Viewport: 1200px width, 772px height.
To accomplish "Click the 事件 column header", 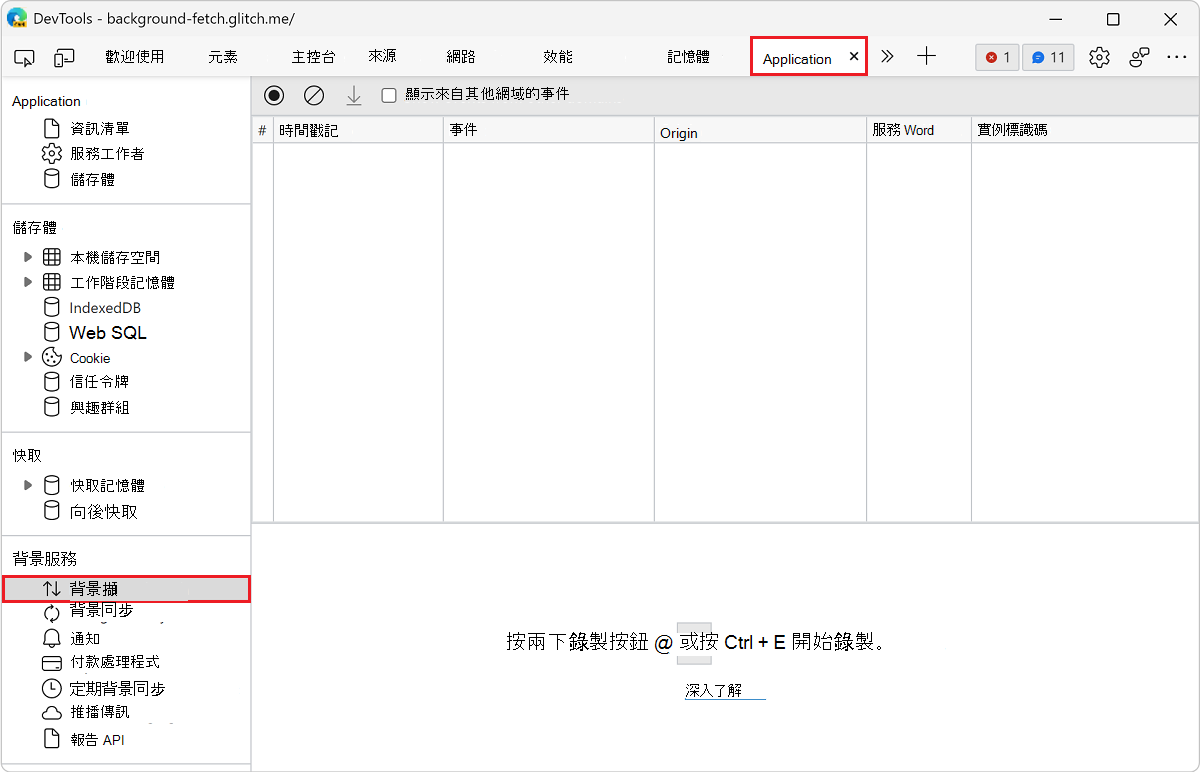I will coord(548,130).
